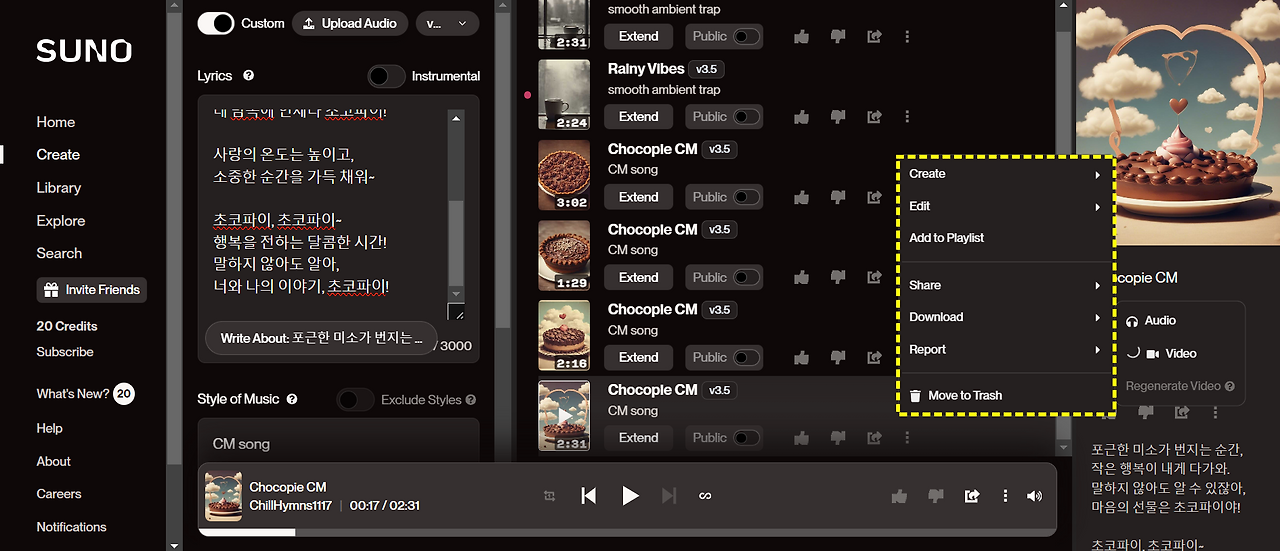This screenshot has height=551, width=1280.
Task: Click the Subscribe link
Action: (x=65, y=352)
